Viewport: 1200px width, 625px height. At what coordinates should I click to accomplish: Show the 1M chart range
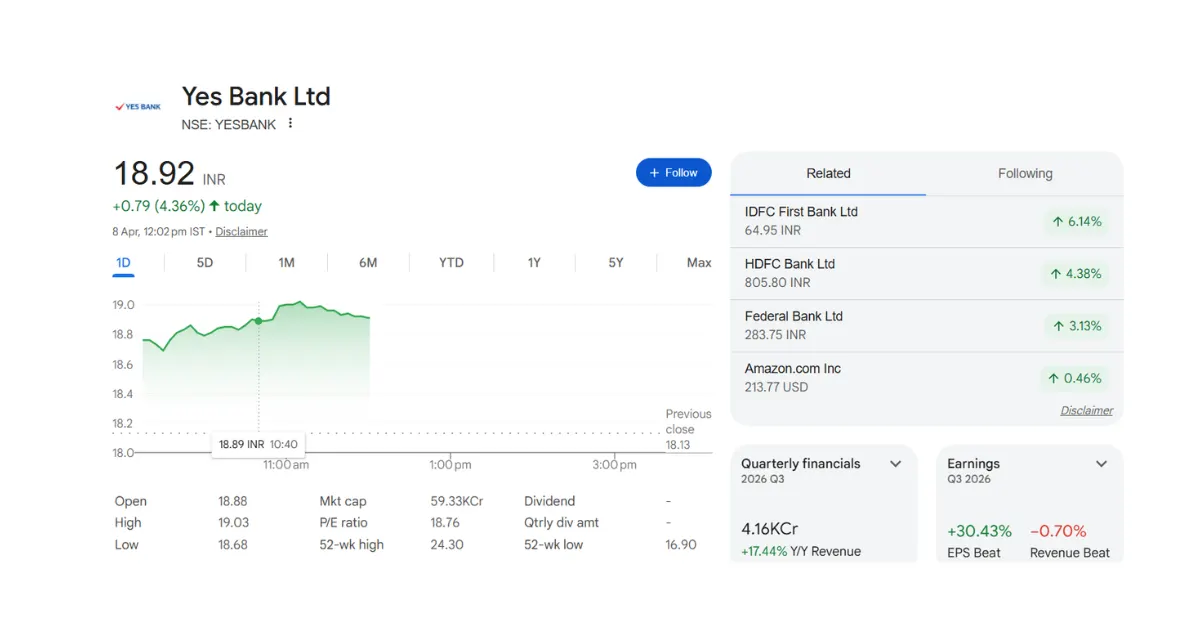(286, 263)
